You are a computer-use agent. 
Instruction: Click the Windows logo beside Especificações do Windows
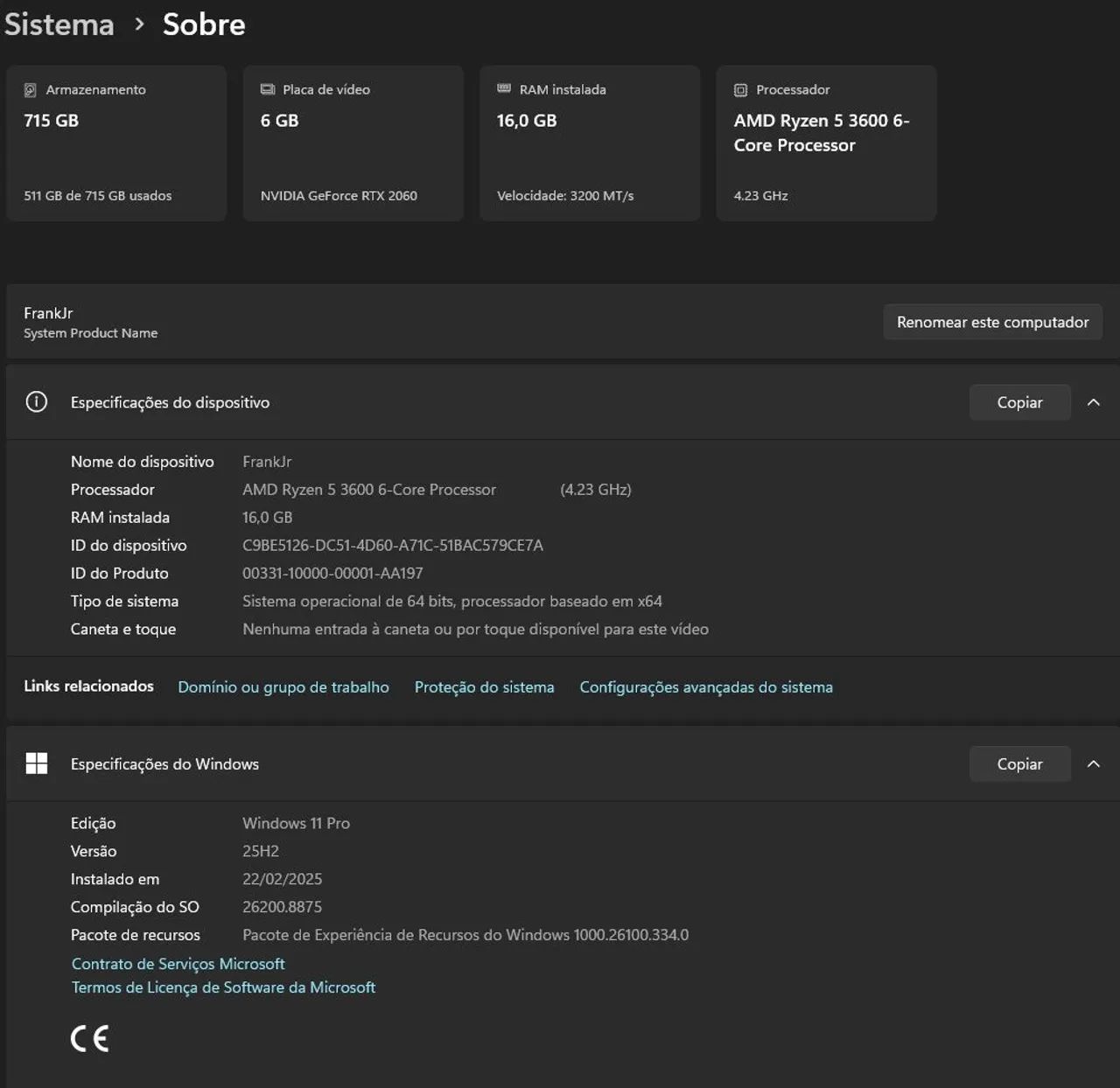(37, 764)
